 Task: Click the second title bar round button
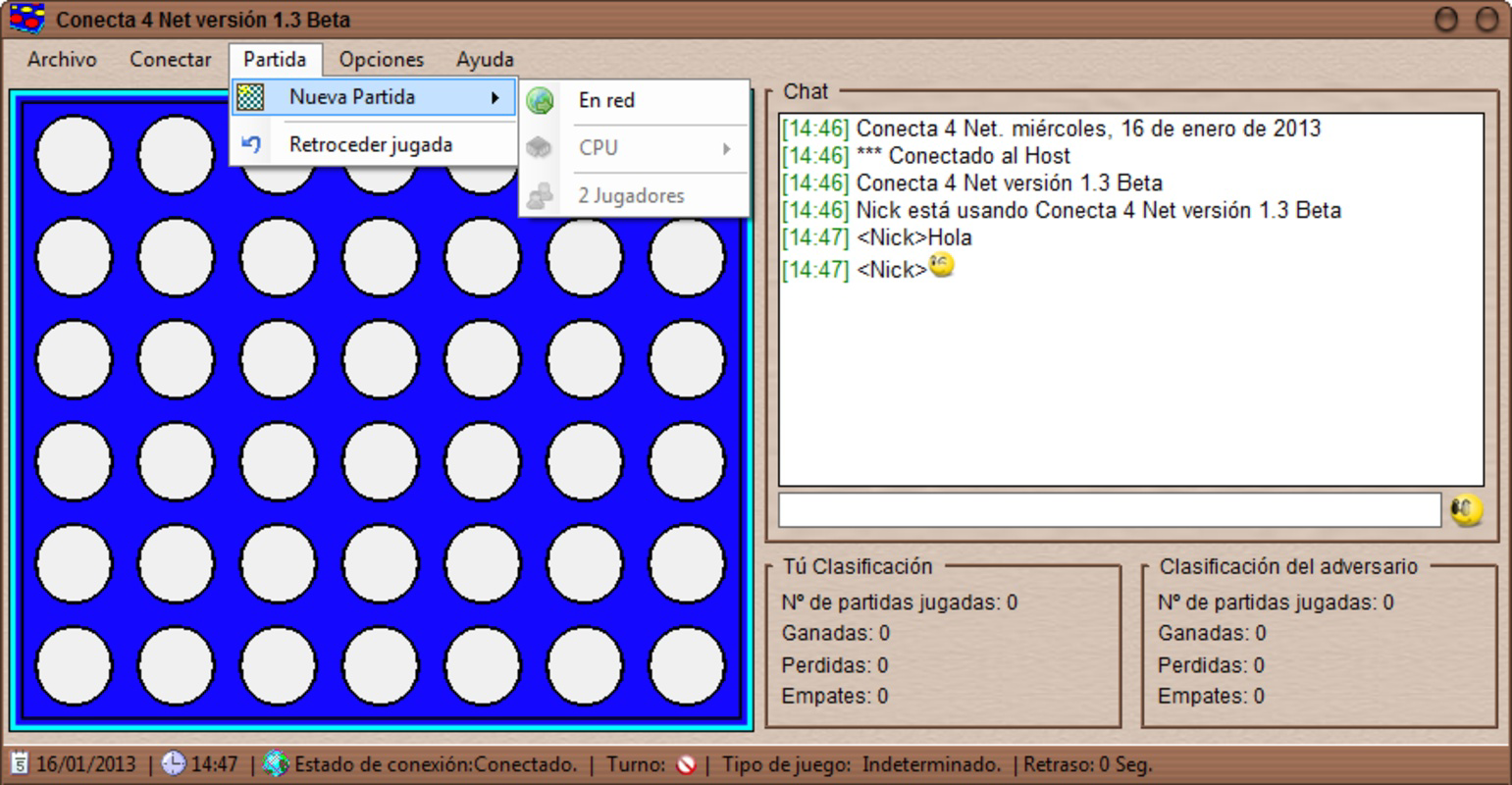(1489, 20)
